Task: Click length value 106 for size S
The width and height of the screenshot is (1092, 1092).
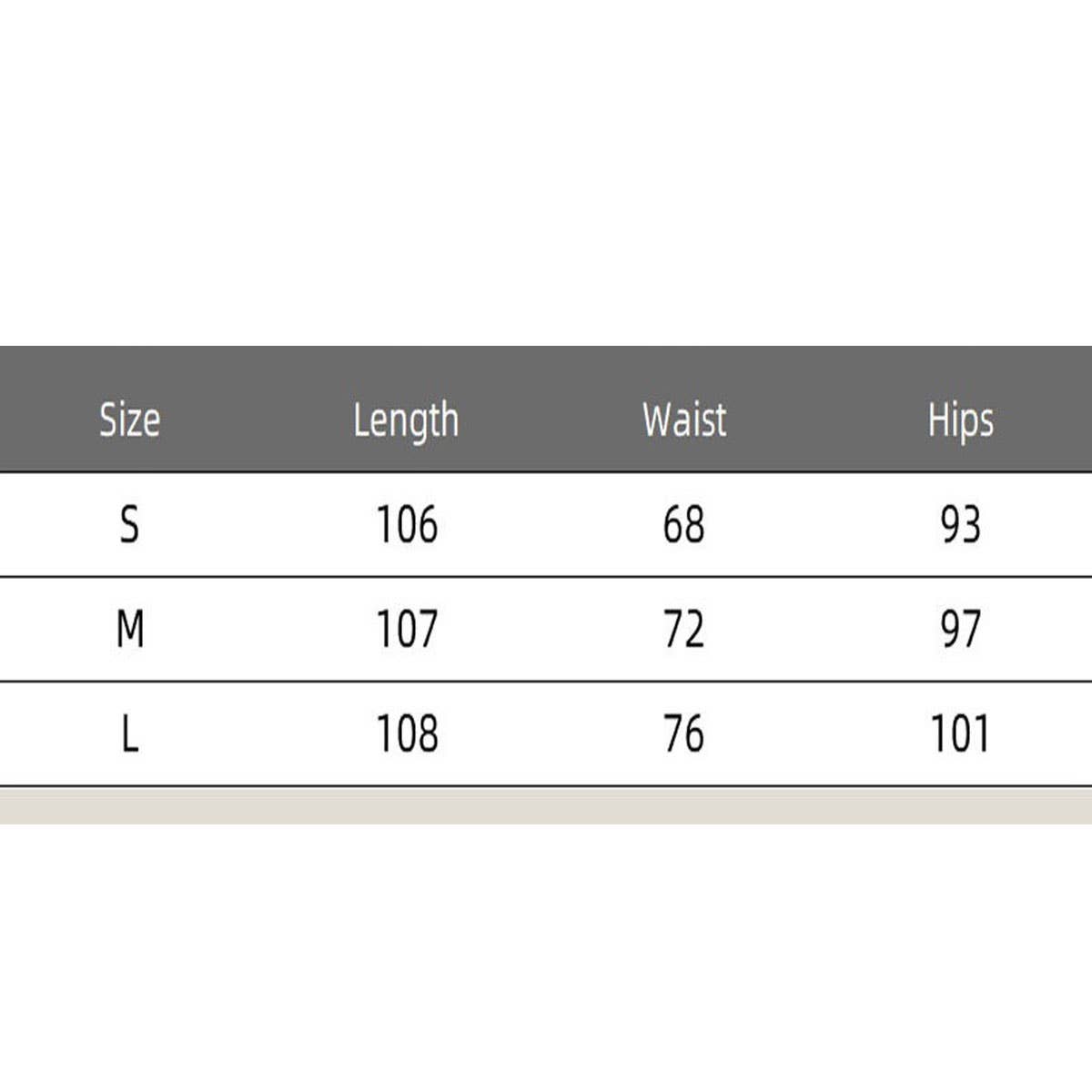Action: [x=407, y=525]
